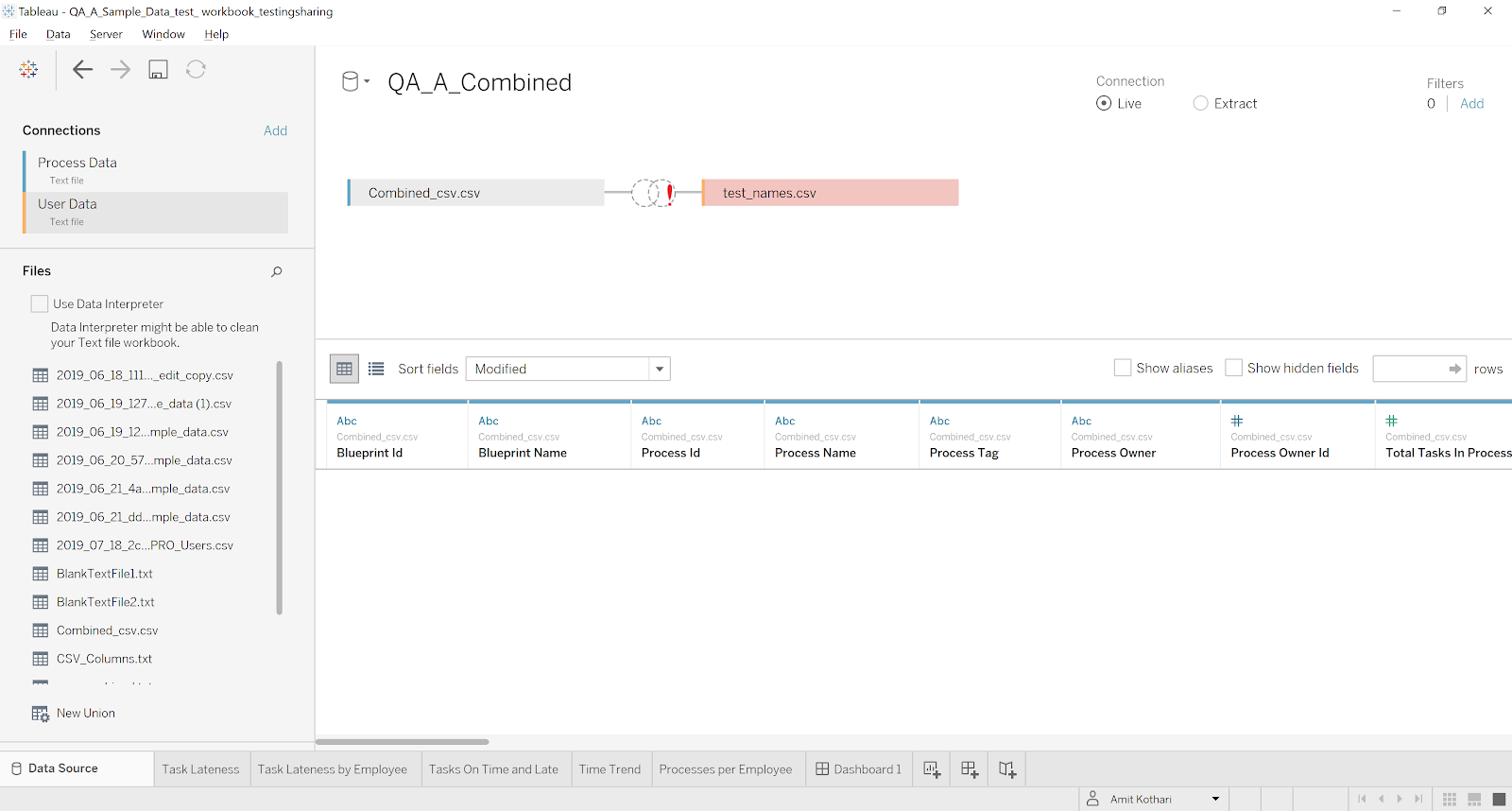Click the New Union label
Viewport: 1512px width, 811px height.
(86, 714)
